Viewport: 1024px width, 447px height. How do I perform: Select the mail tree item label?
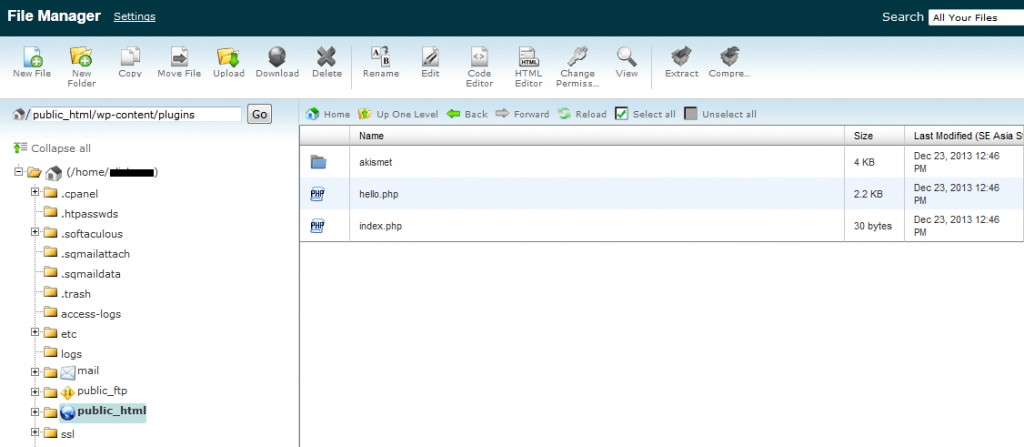[x=88, y=371]
